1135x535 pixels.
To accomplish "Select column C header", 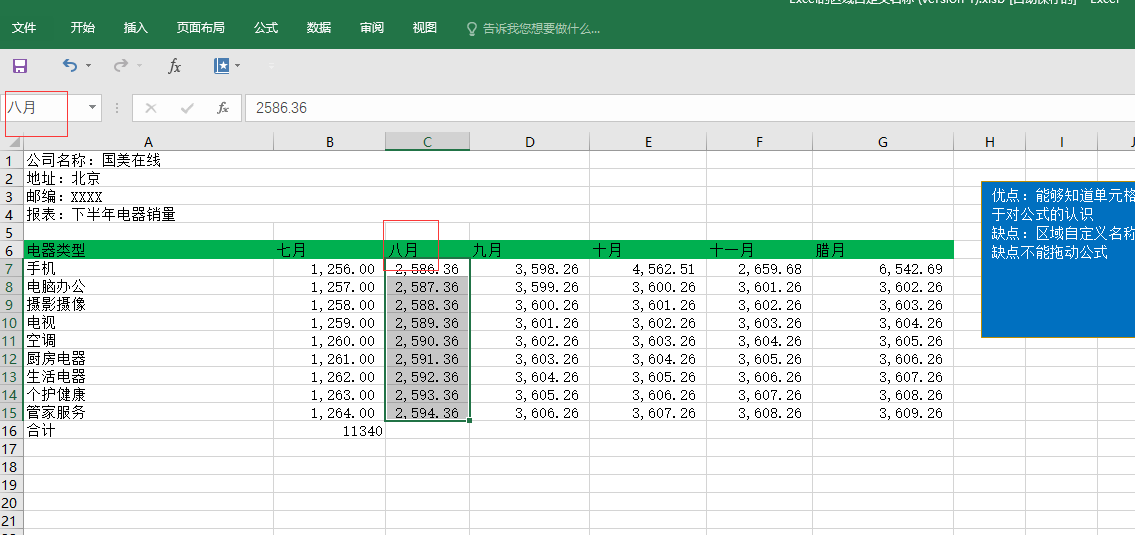I will [427, 142].
